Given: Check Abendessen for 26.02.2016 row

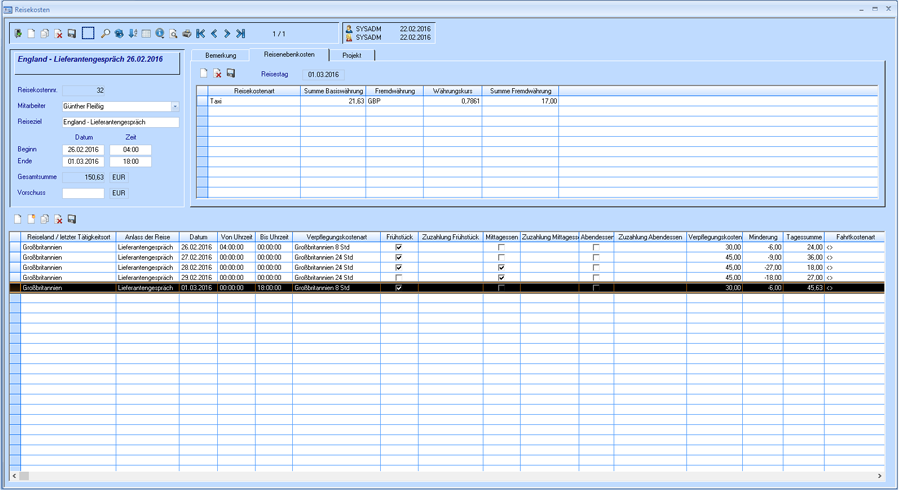Looking at the screenshot, I should click(x=596, y=247).
